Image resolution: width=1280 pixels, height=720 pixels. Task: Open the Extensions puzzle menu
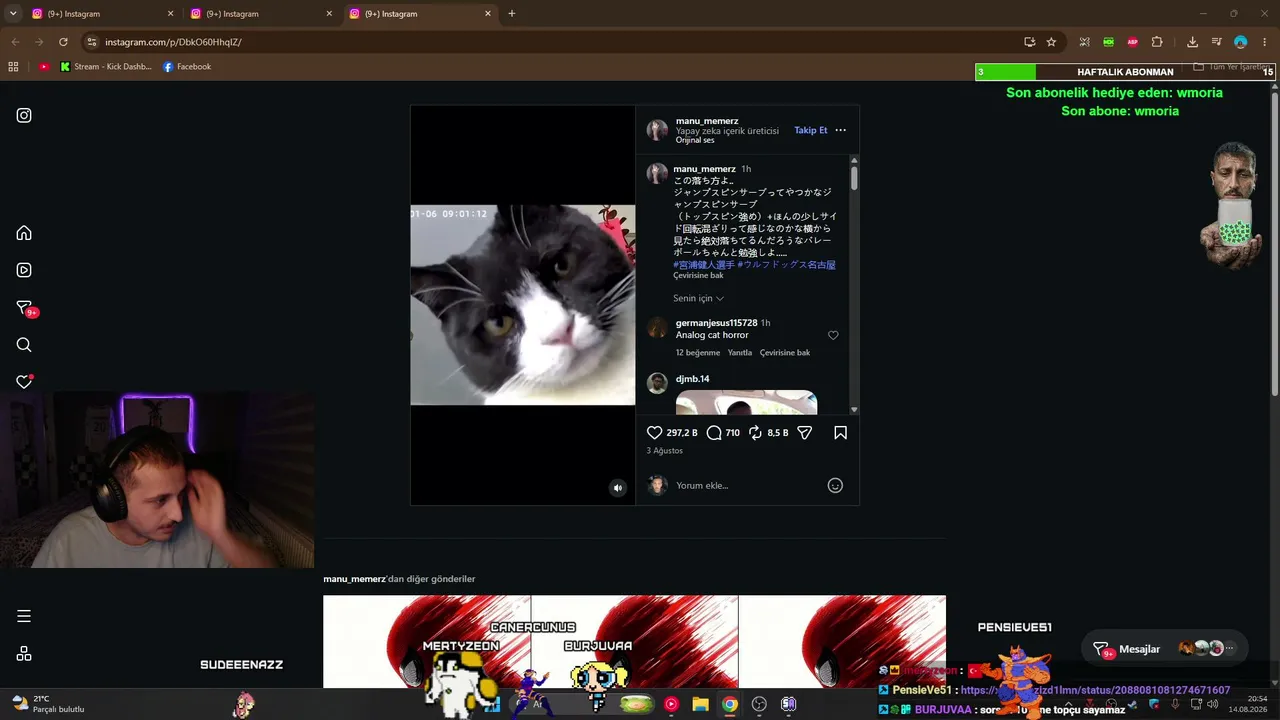(1157, 42)
